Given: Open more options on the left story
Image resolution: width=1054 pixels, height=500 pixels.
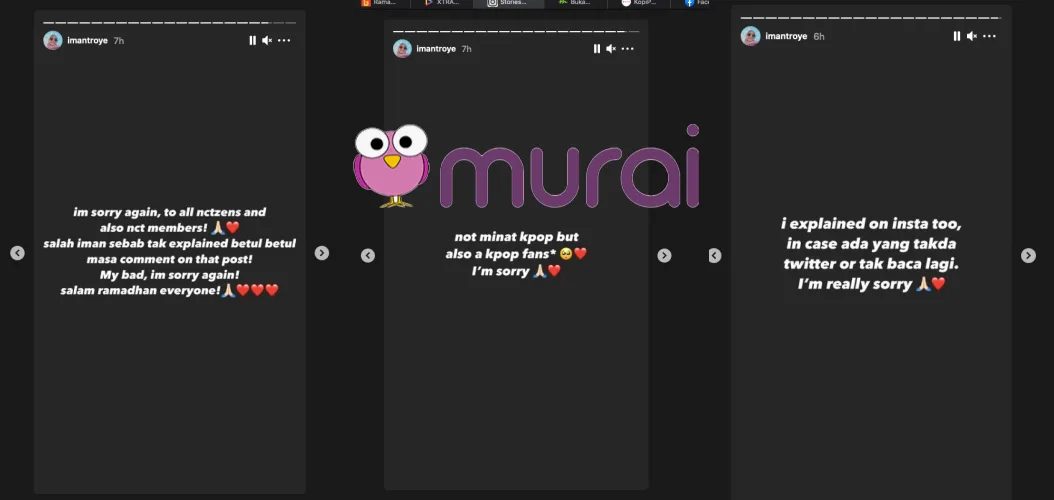Looking at the screenshot, I should [x=284, y=40].
